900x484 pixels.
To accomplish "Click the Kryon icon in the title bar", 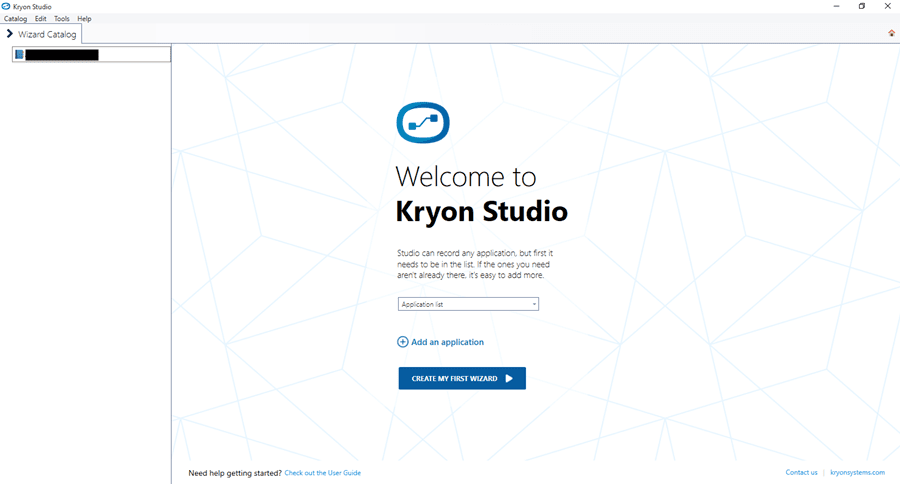I will (6, 6).
